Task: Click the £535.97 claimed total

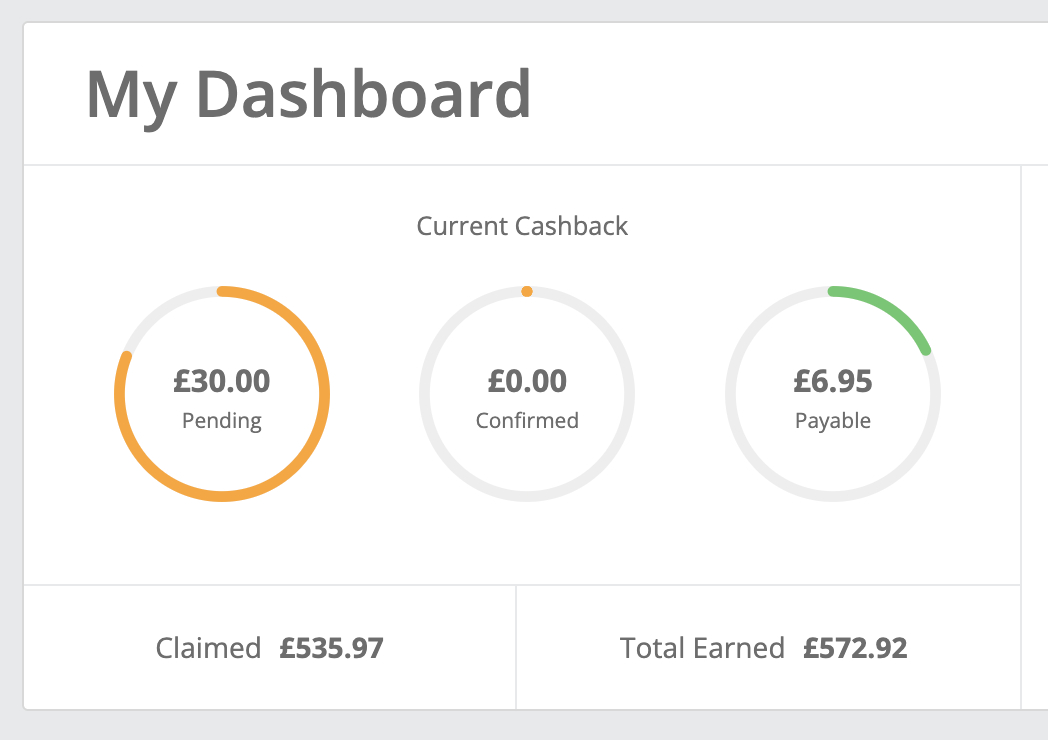Action: pyautogui.click(x=331, y=648)
